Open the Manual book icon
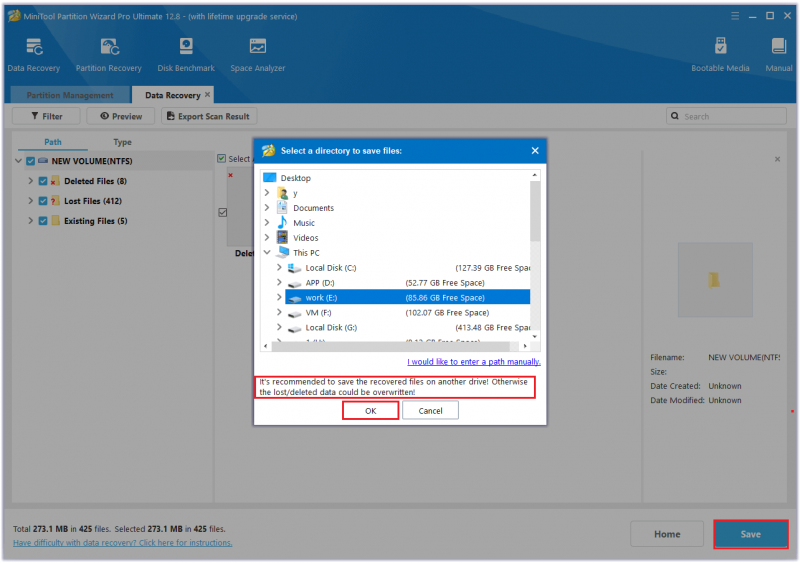Image resolution: width=800 pixels, height=563 pixels. coord(778,46)
